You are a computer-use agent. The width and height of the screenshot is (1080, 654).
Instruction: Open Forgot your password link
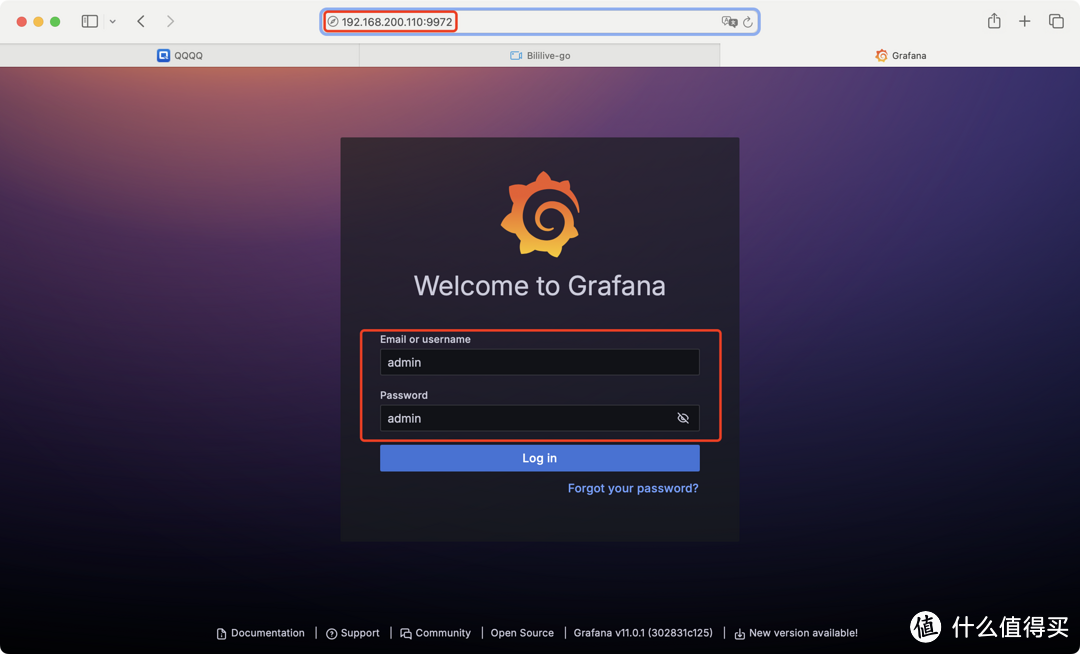tap(632, 488)
